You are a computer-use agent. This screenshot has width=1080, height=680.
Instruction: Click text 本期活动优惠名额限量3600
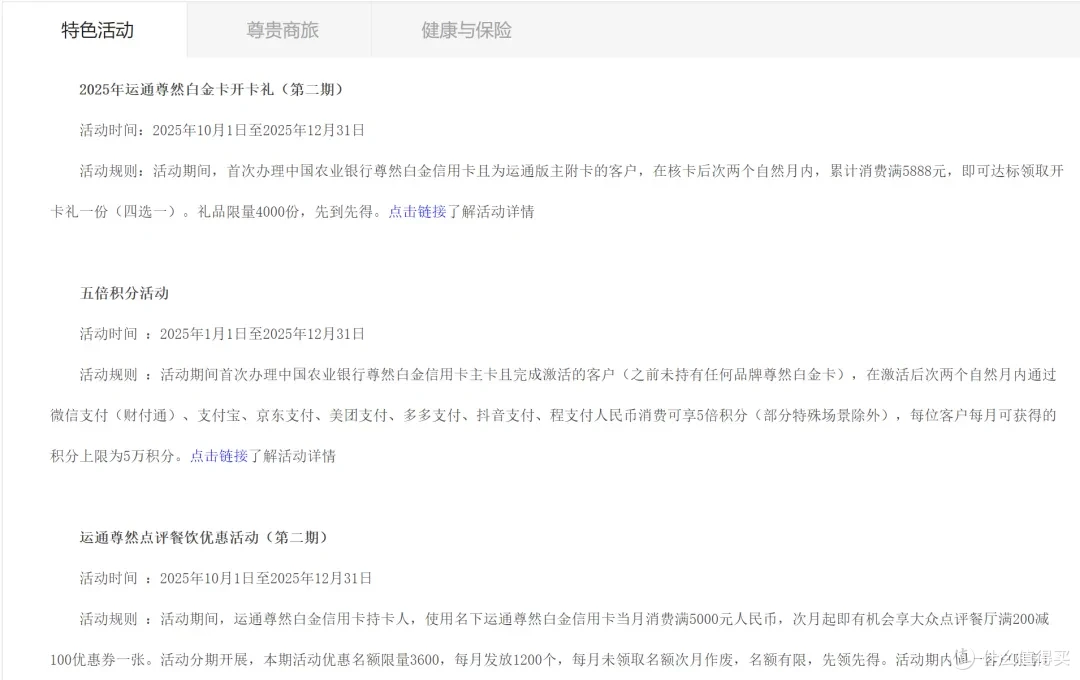351,660
